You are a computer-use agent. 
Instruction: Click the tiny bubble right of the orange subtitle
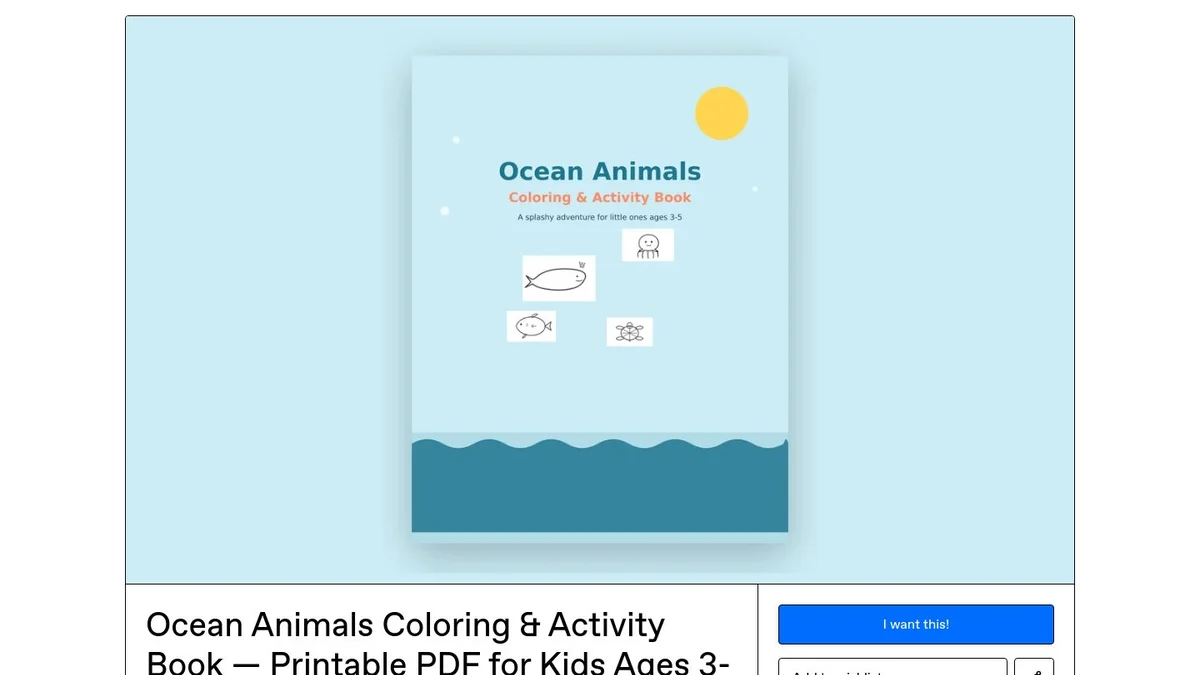click(x=755, y=188)
